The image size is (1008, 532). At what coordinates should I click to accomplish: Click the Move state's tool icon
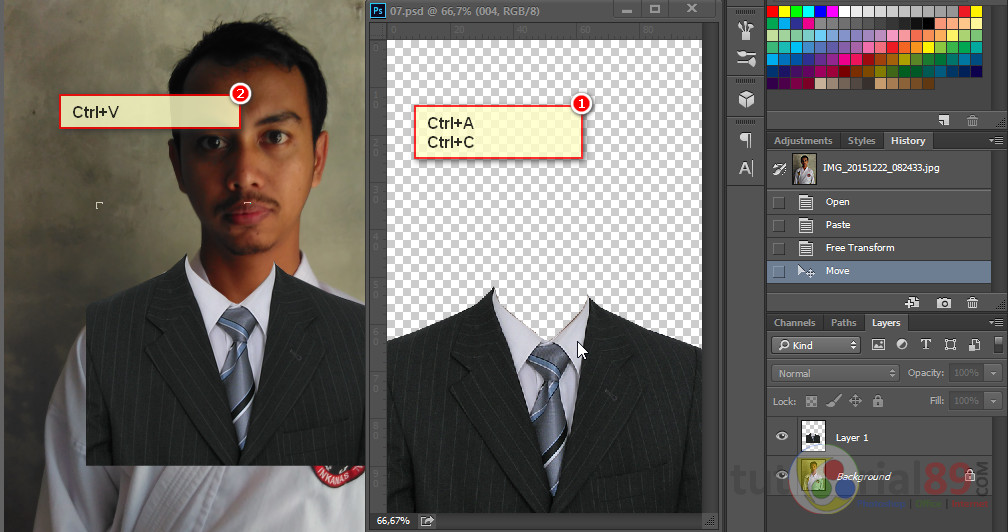coord(806,271)
